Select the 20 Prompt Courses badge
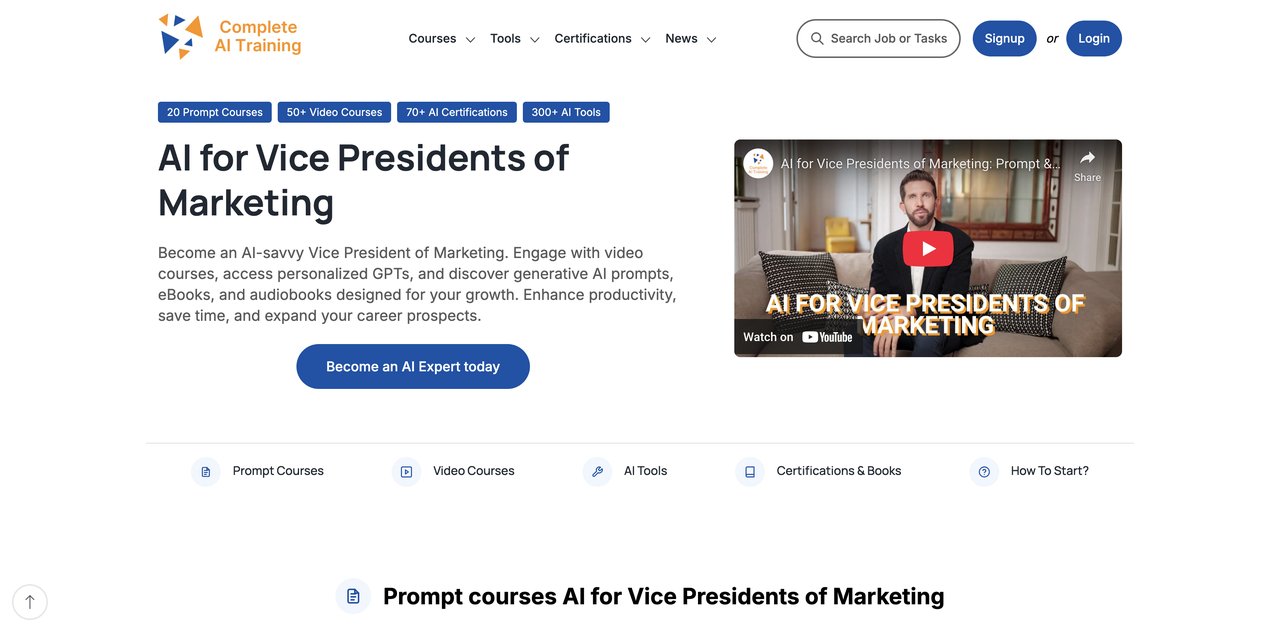The image size is (1280, 632). click(215, 112)
